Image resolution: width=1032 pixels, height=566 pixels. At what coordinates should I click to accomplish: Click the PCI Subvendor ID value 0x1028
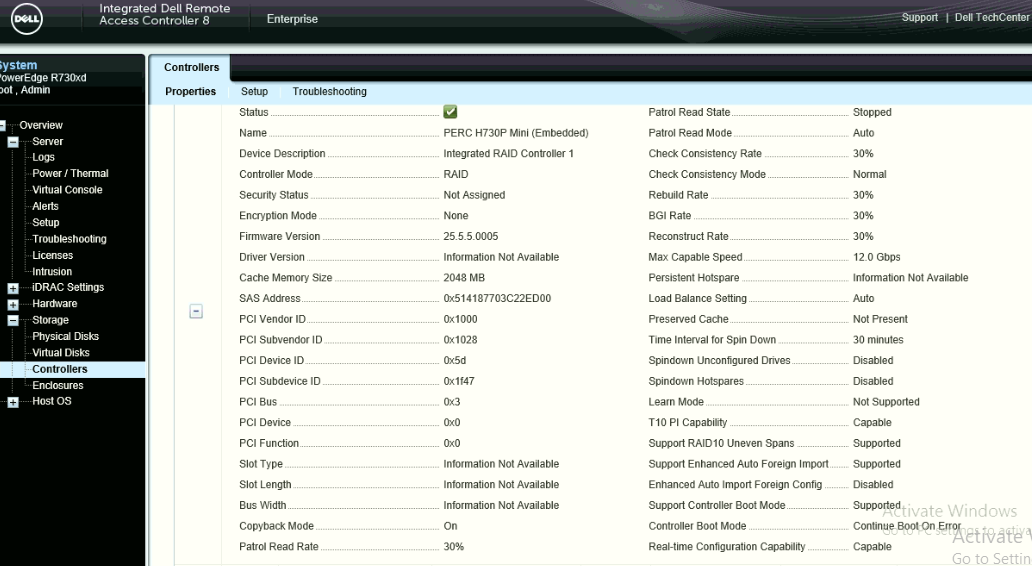pyautogui.click(x=460, y=340)
